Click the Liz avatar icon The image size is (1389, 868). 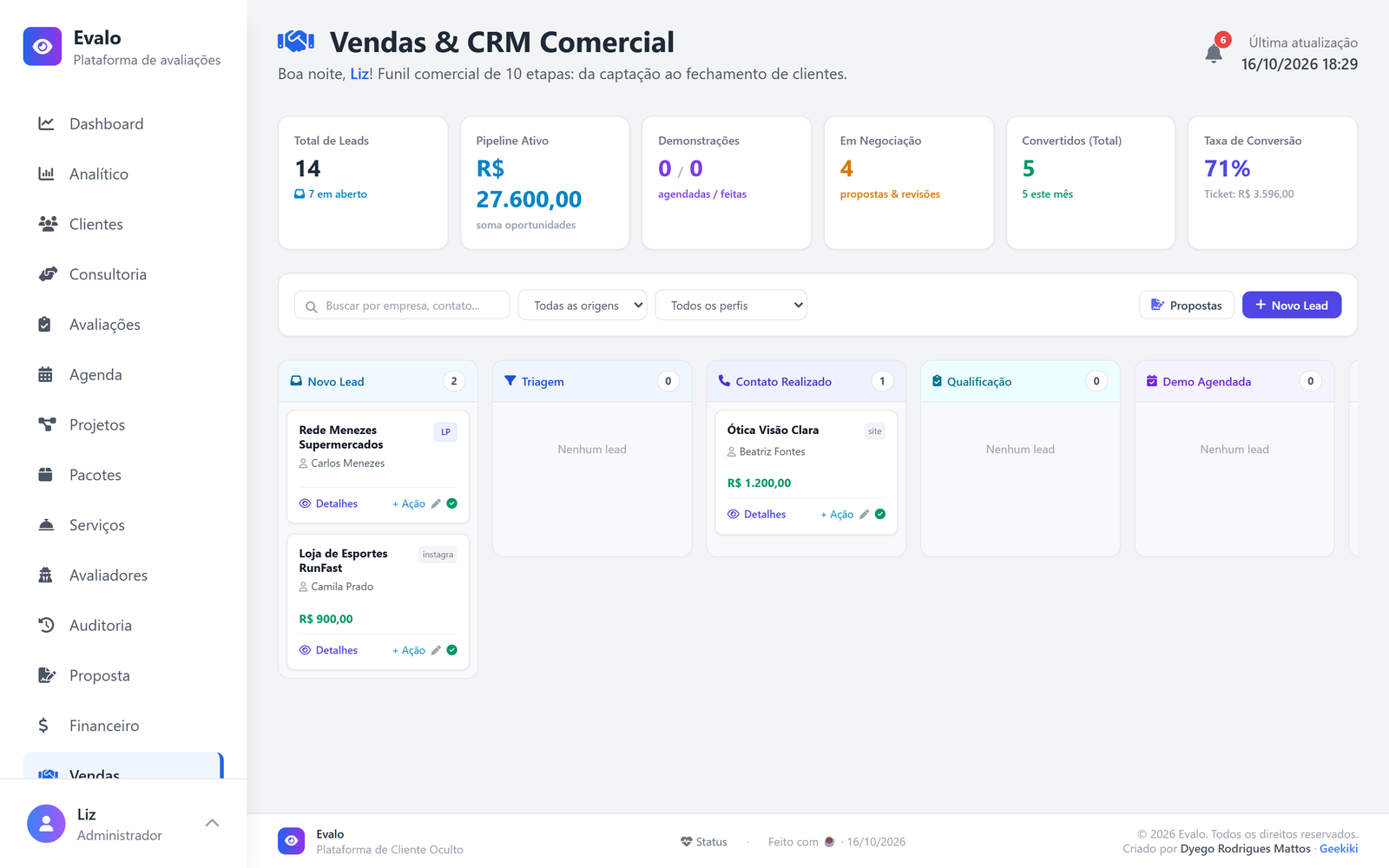(x=46, y=824)
